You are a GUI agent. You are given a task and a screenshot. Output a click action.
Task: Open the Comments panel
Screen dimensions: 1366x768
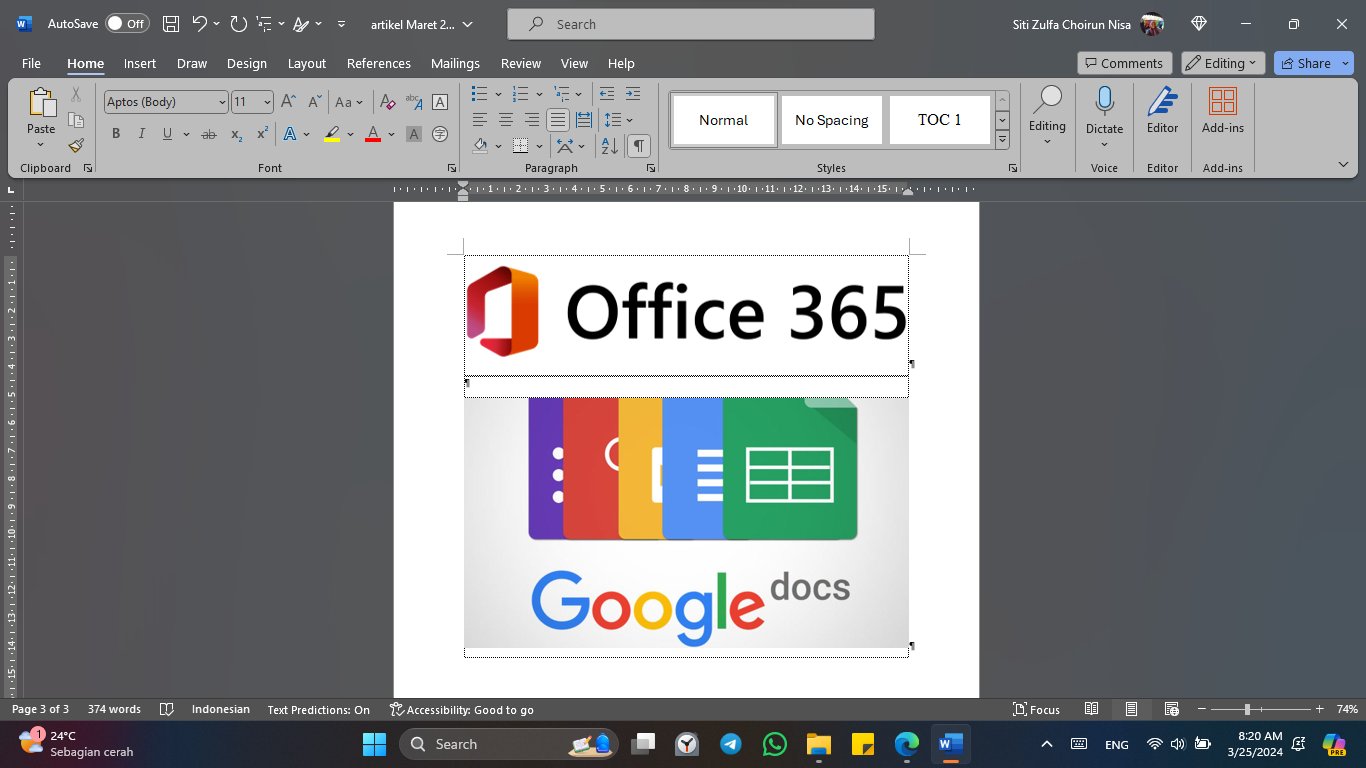pos(1124,62)
